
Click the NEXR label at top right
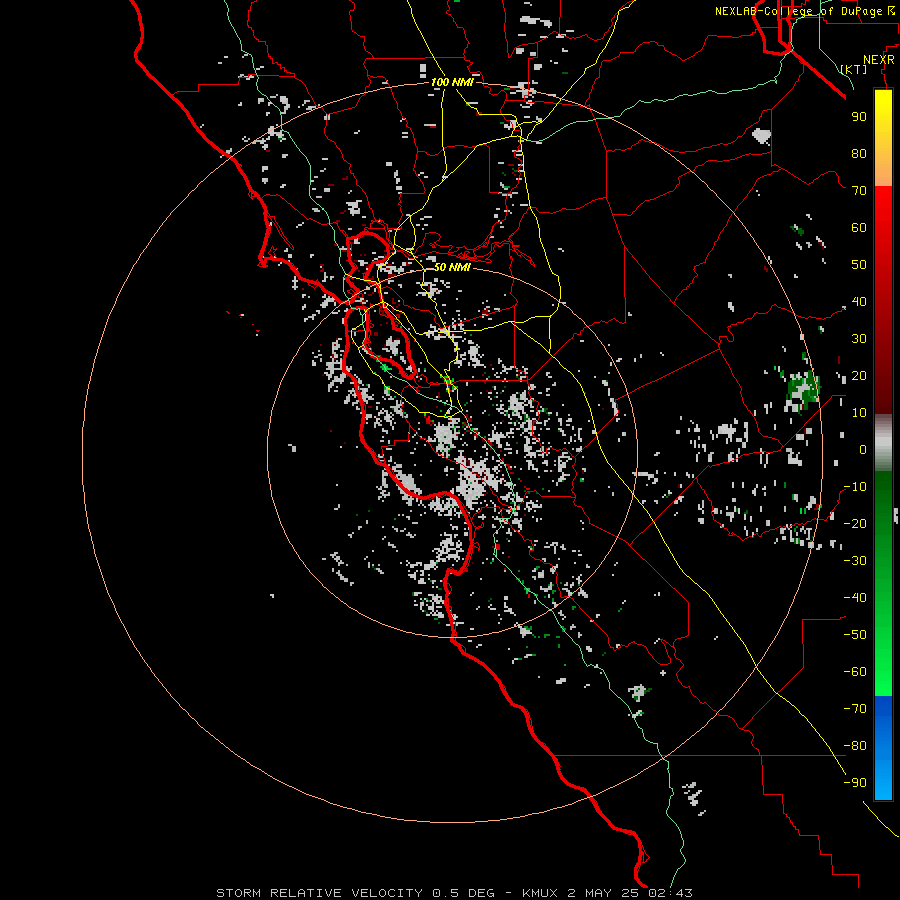tap(879, 60)
